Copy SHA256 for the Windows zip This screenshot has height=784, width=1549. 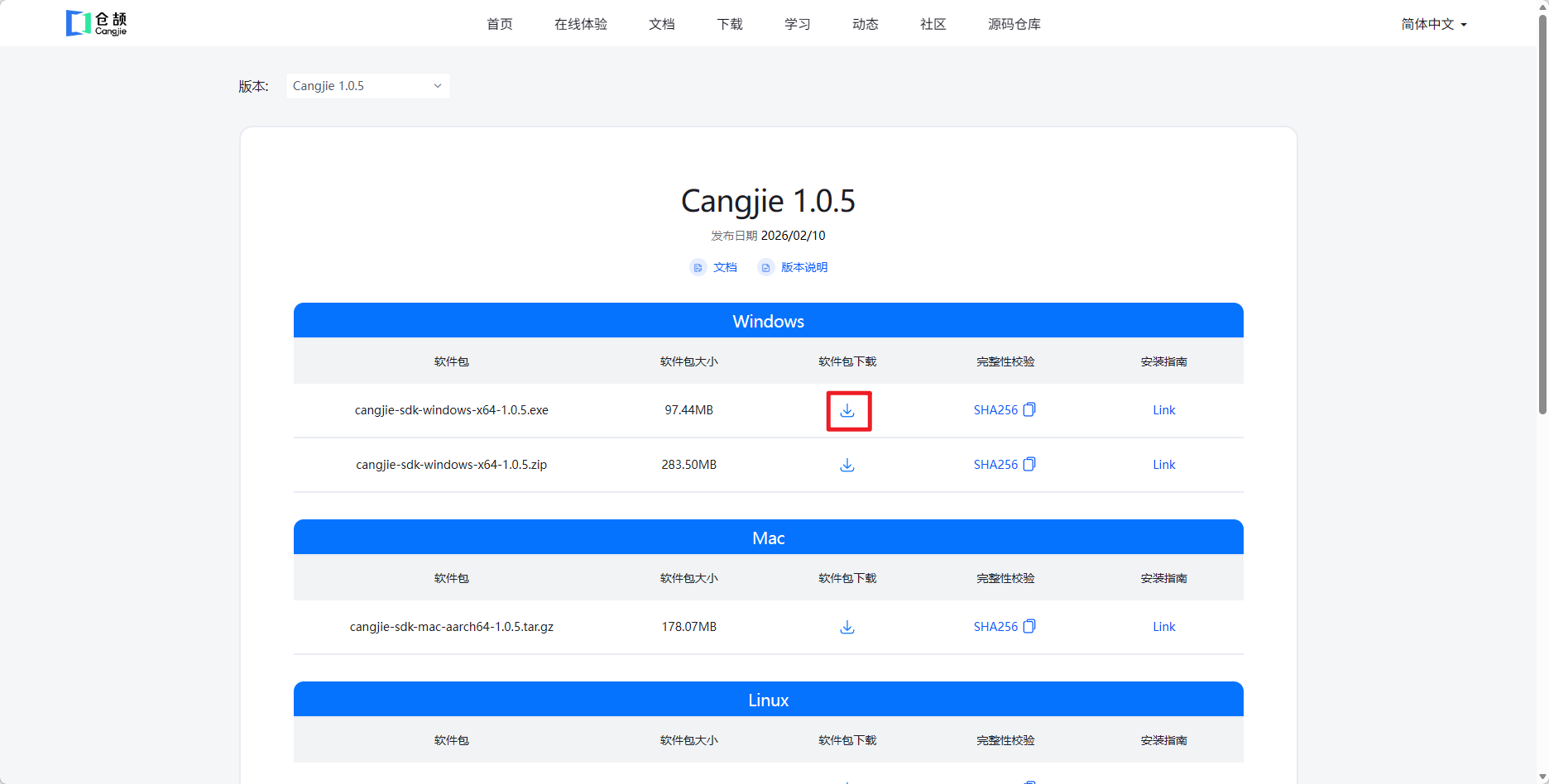coord(1029,465)
